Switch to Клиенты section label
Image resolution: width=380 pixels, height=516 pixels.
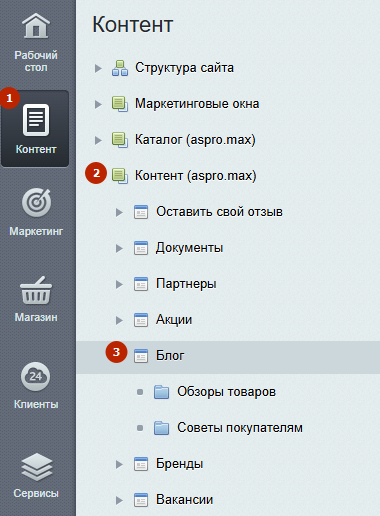coord(36,404)
